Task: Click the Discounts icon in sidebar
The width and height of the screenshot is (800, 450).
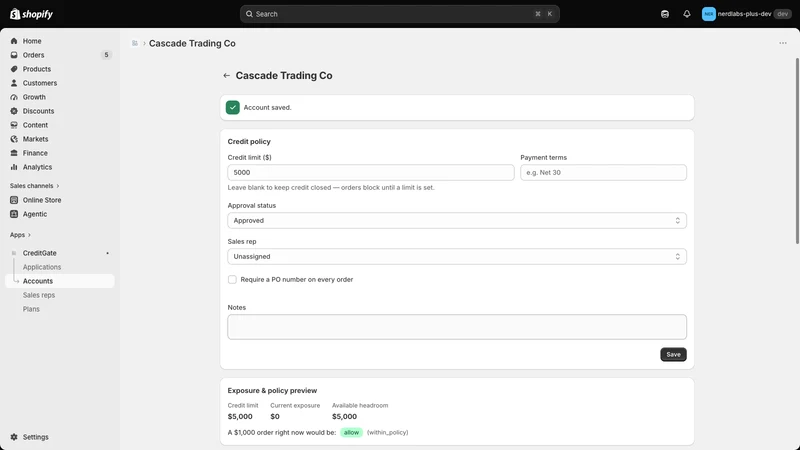Action: click(x=14, y=111)
